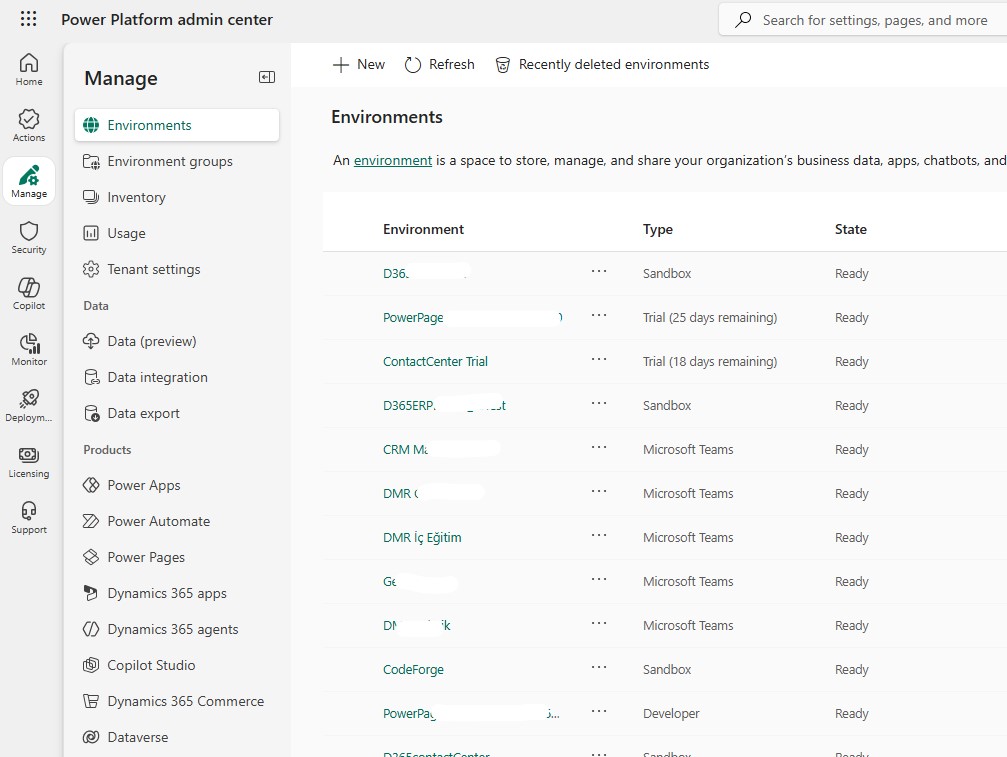Refresh the environments list
Image resolution: width=1007 pixels, height=757 pixels.
440,64
